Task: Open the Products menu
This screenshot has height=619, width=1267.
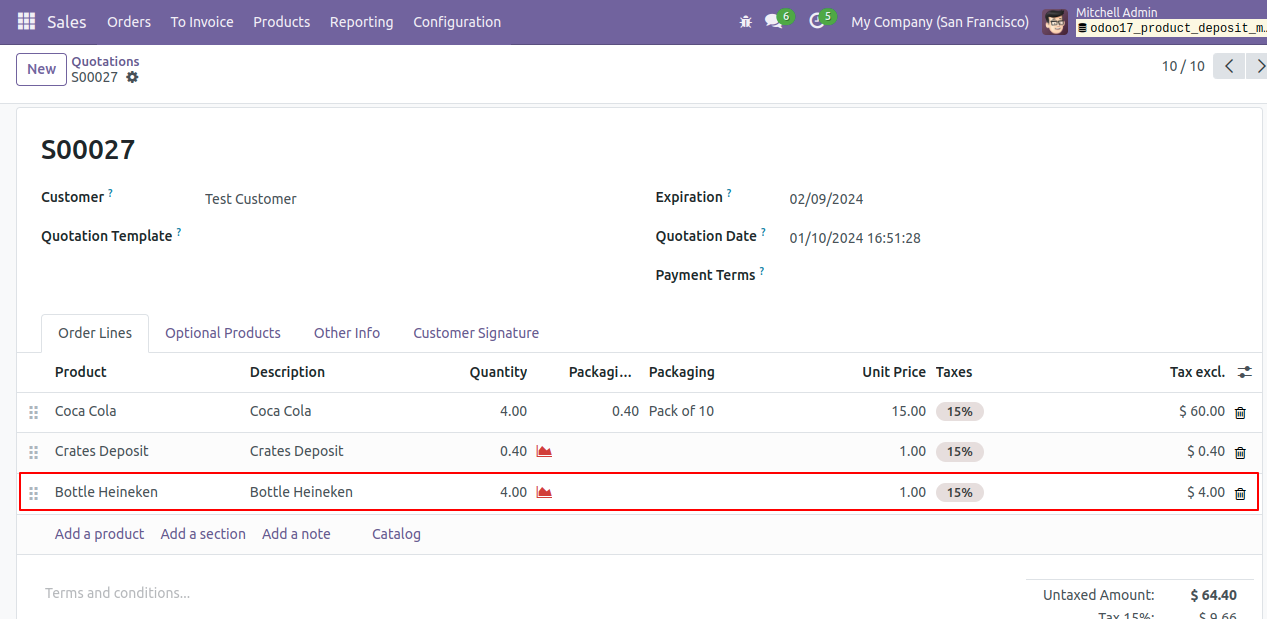Action: pyautogui.click(x=281, y=21)
